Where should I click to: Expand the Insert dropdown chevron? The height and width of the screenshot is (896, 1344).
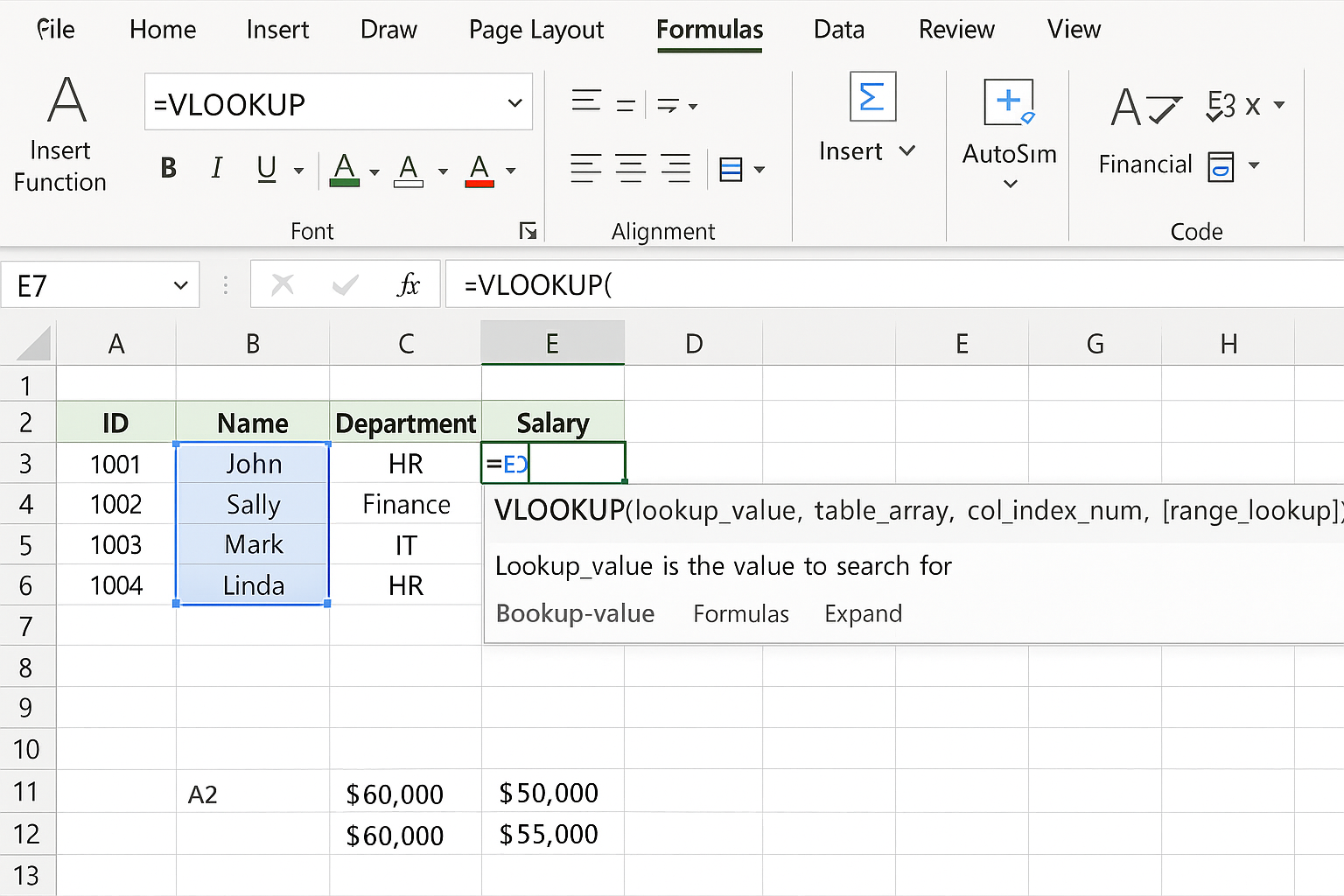[907, 150]
